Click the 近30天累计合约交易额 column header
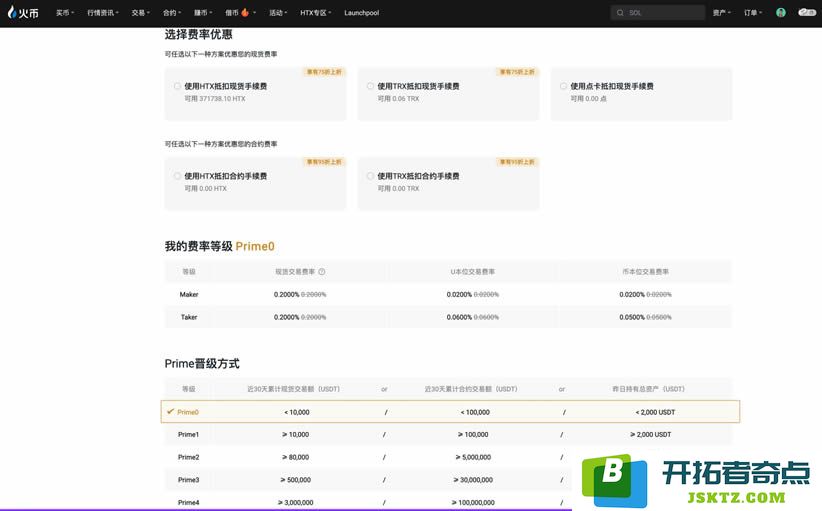 point(471,389)
